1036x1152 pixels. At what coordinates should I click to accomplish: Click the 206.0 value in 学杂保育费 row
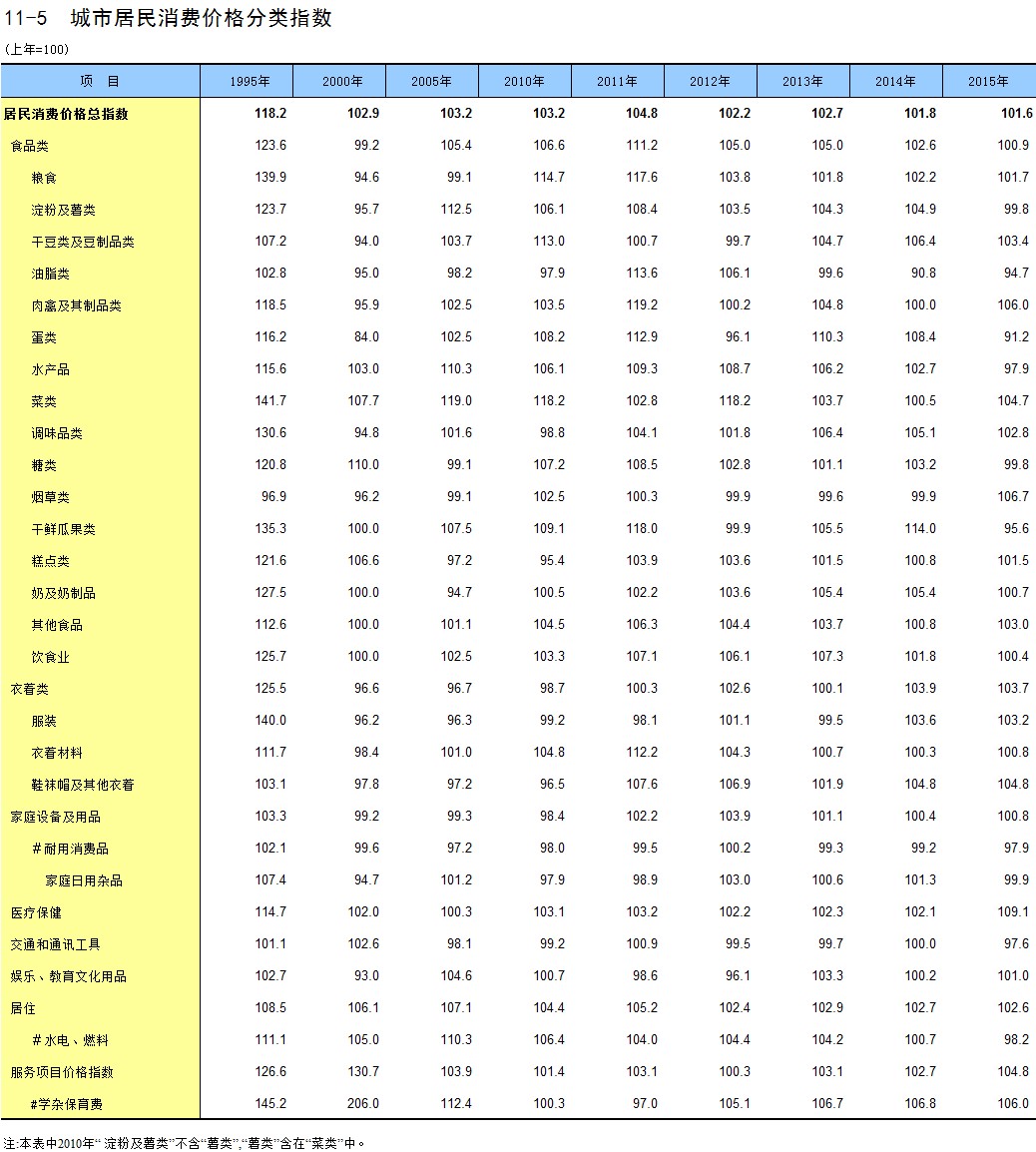[362, 1104]
